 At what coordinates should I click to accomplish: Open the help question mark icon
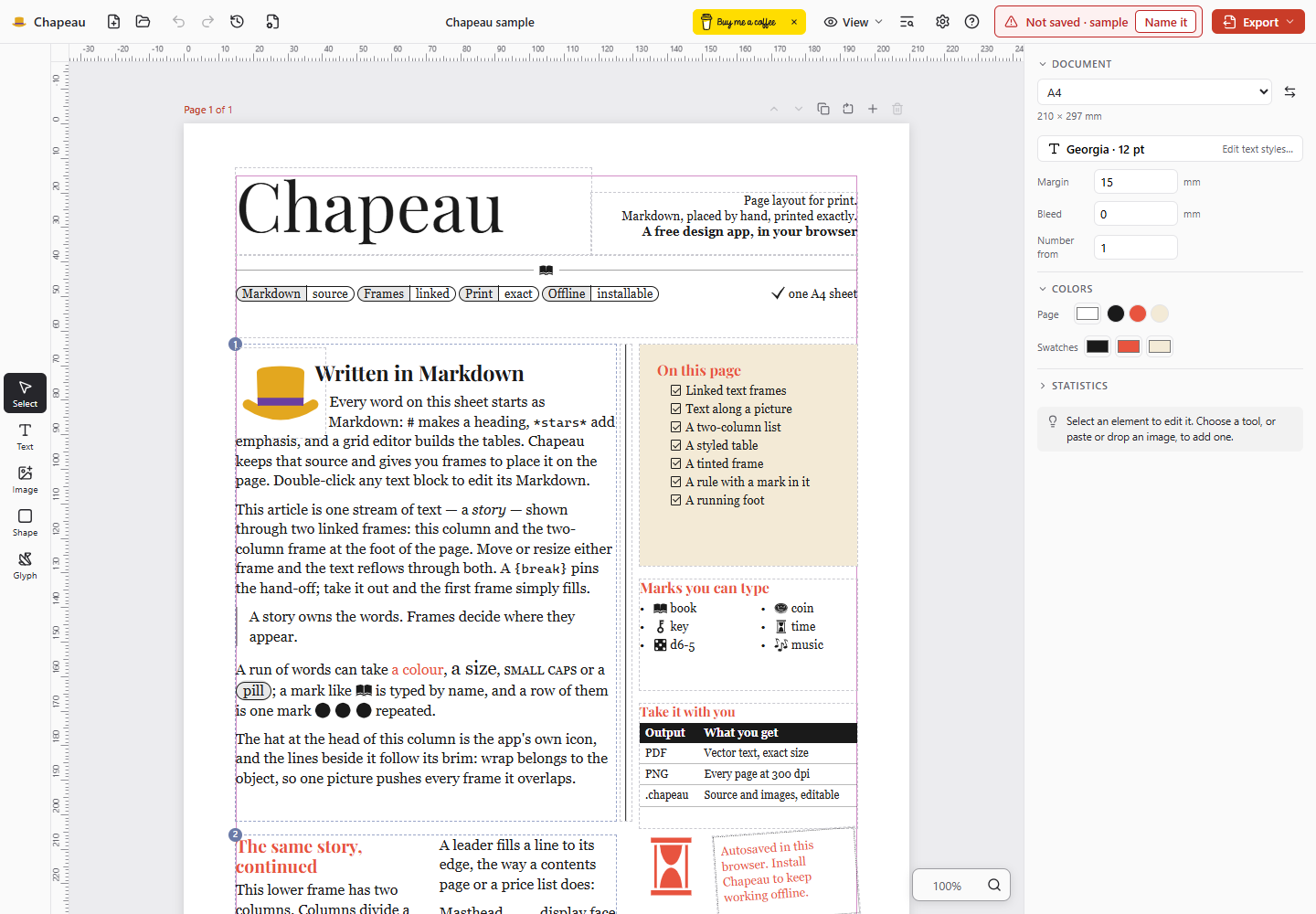972,22
